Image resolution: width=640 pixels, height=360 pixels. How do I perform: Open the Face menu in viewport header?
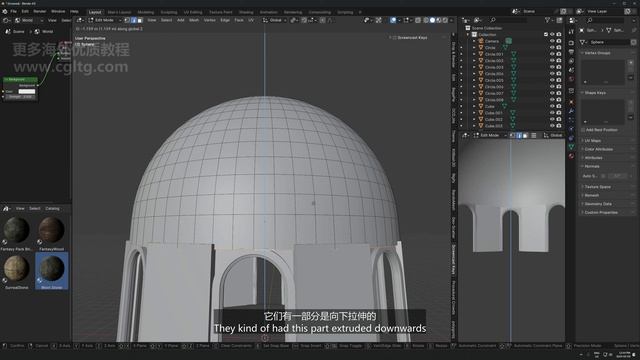[x=239, y=20]
